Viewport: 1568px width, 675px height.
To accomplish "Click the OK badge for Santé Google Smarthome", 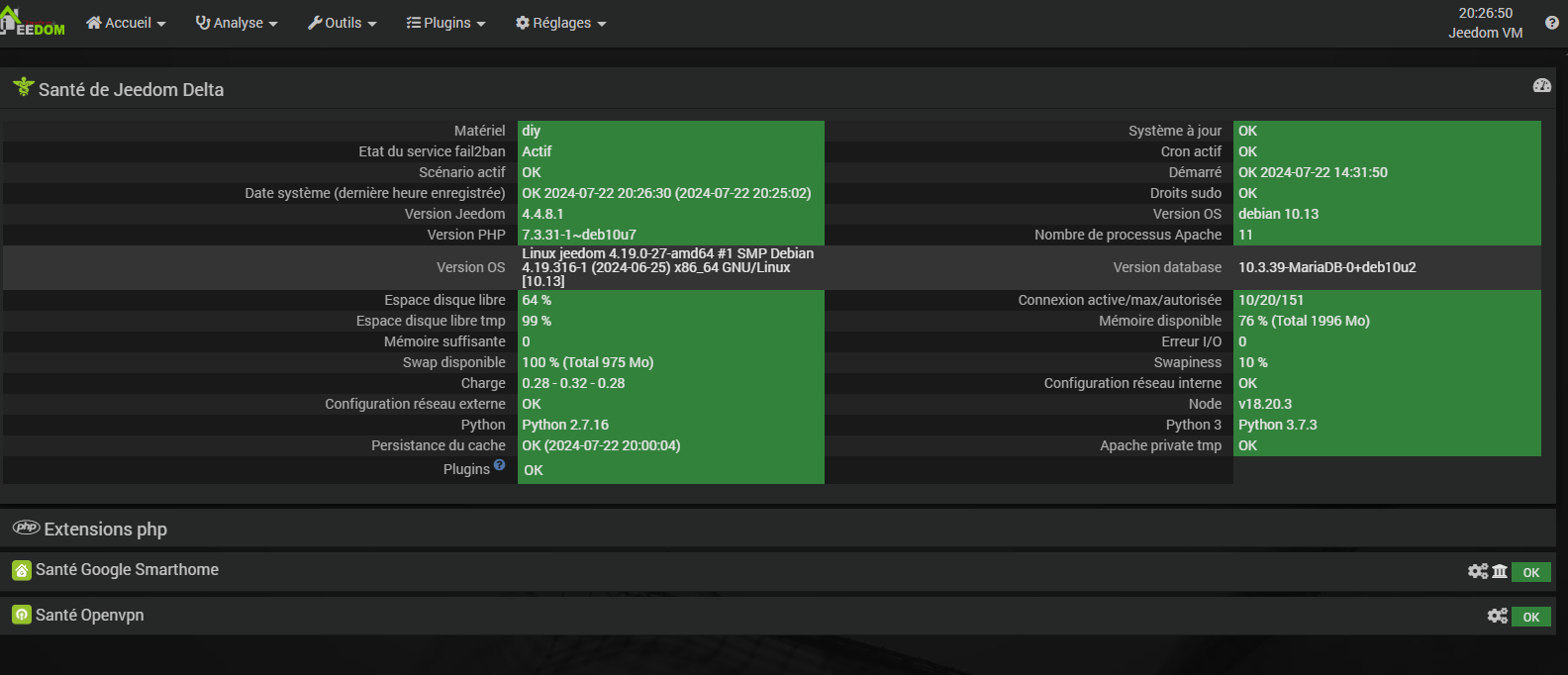I will tap(1531, 572).
